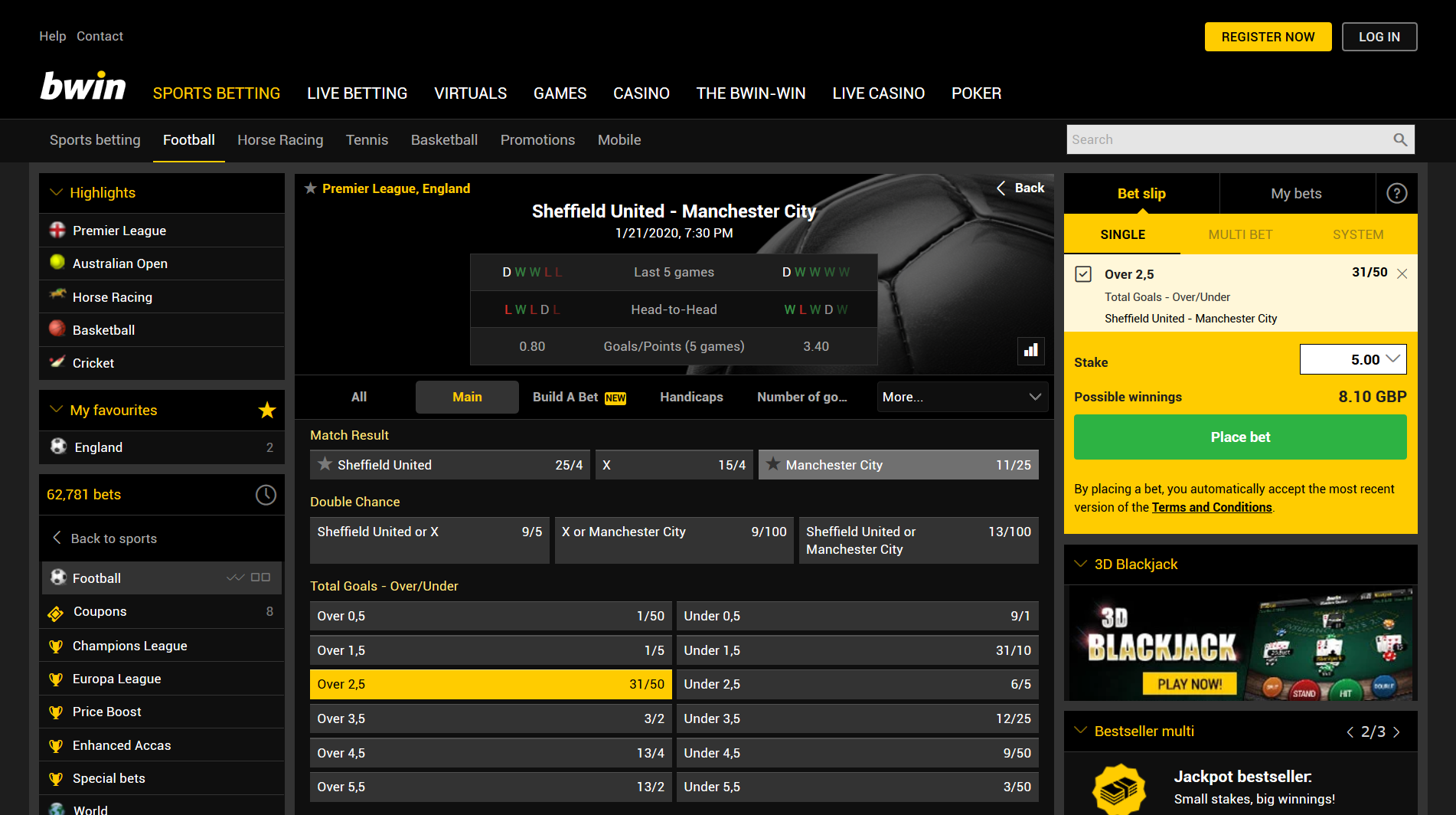
Task: Expand the Football checkmark dropdown
Action: [236, 578]
